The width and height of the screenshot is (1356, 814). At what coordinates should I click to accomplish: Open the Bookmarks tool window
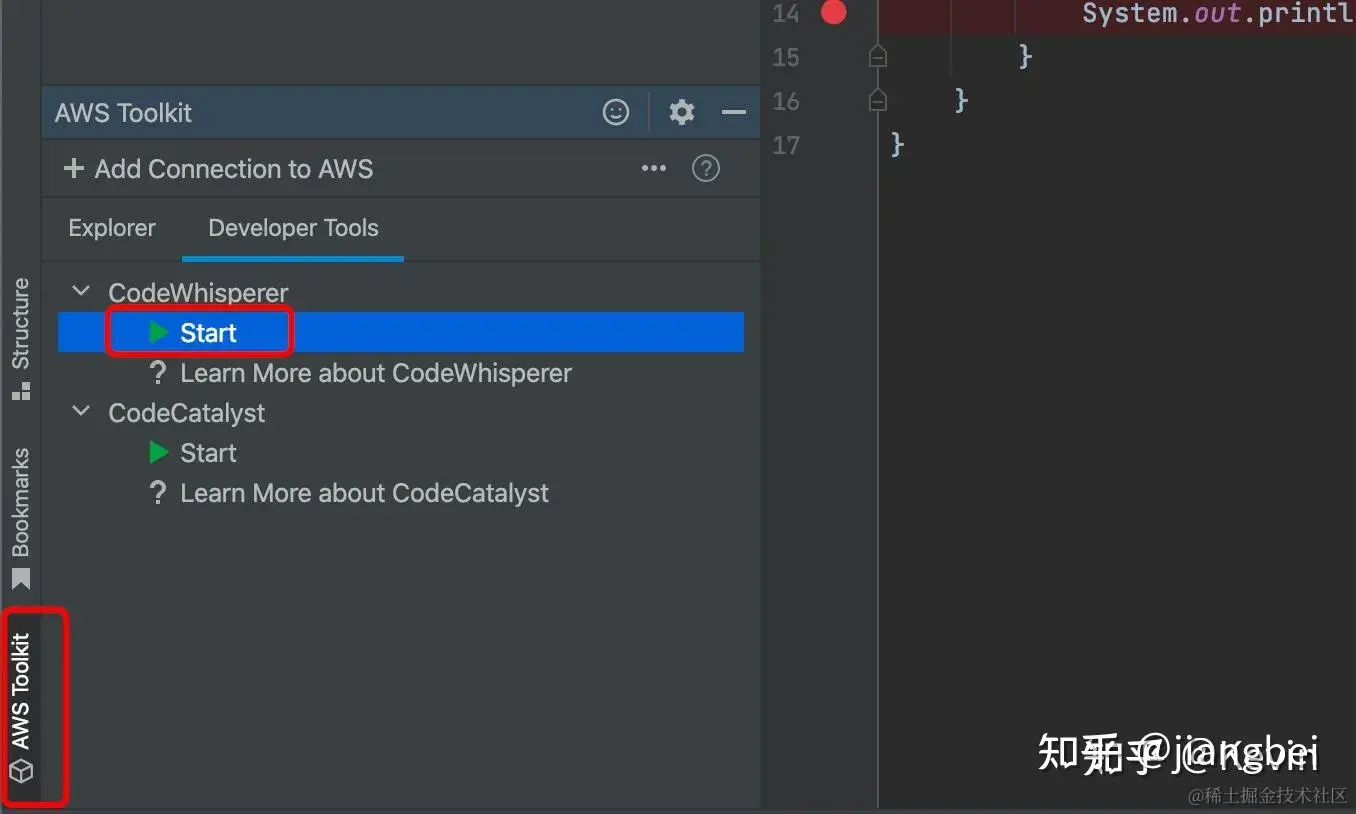[21, 518]
